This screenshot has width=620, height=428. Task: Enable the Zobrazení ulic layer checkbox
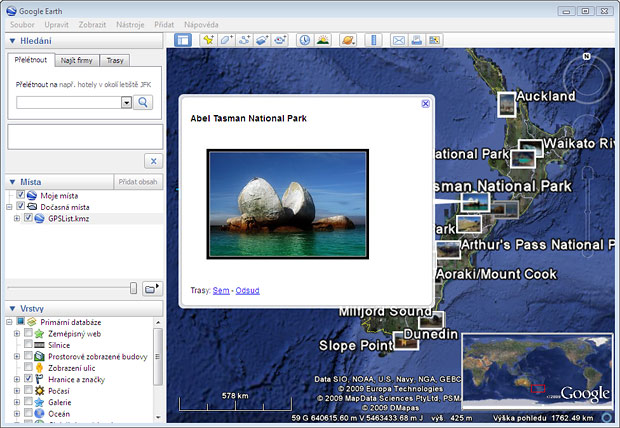(28, 367)
